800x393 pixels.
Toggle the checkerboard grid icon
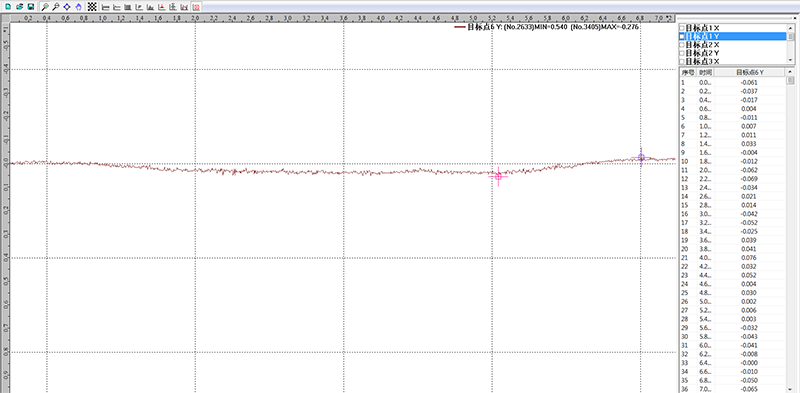92,7
